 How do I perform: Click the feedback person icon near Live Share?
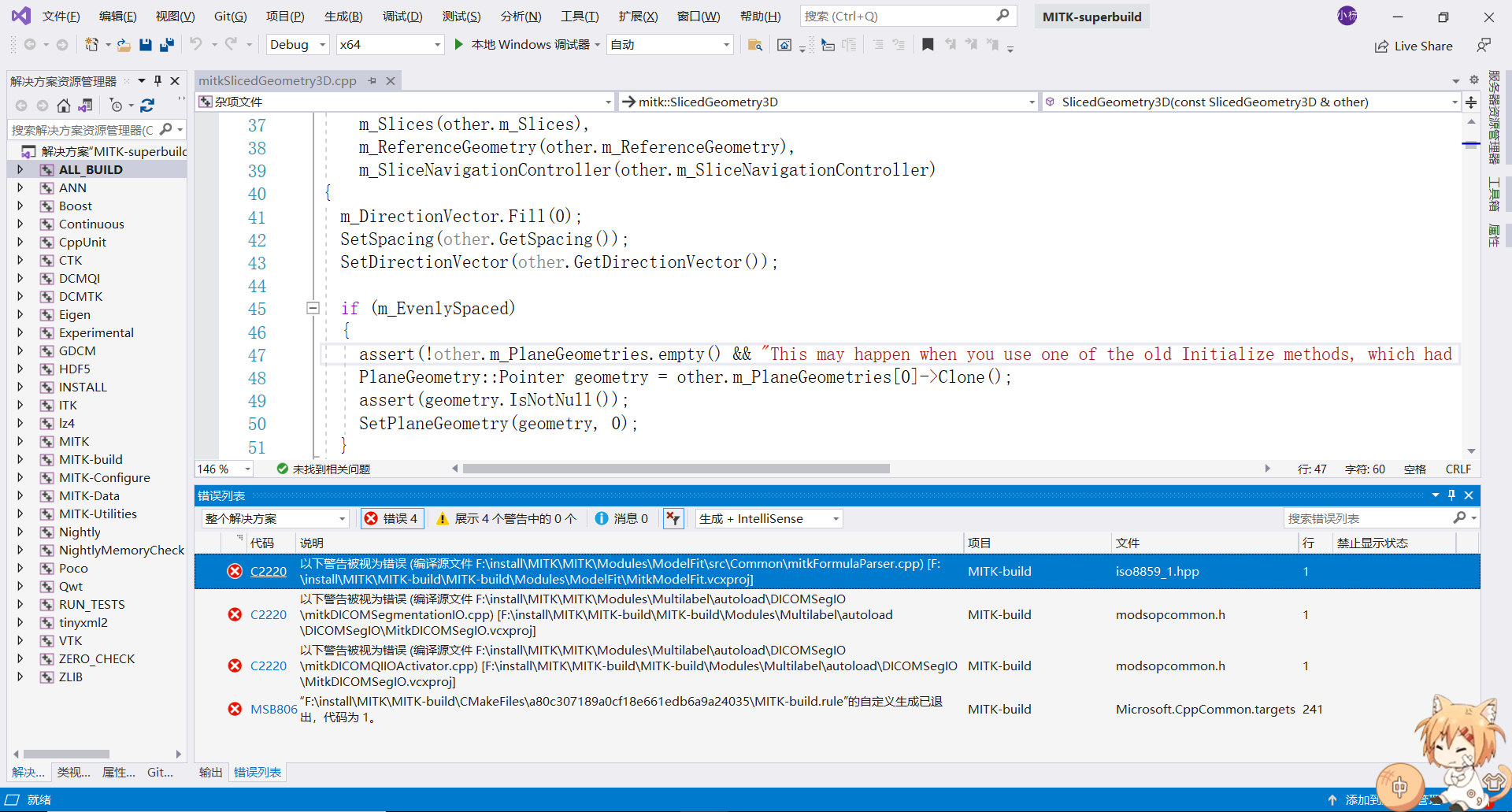click(x=1484, y=46)
